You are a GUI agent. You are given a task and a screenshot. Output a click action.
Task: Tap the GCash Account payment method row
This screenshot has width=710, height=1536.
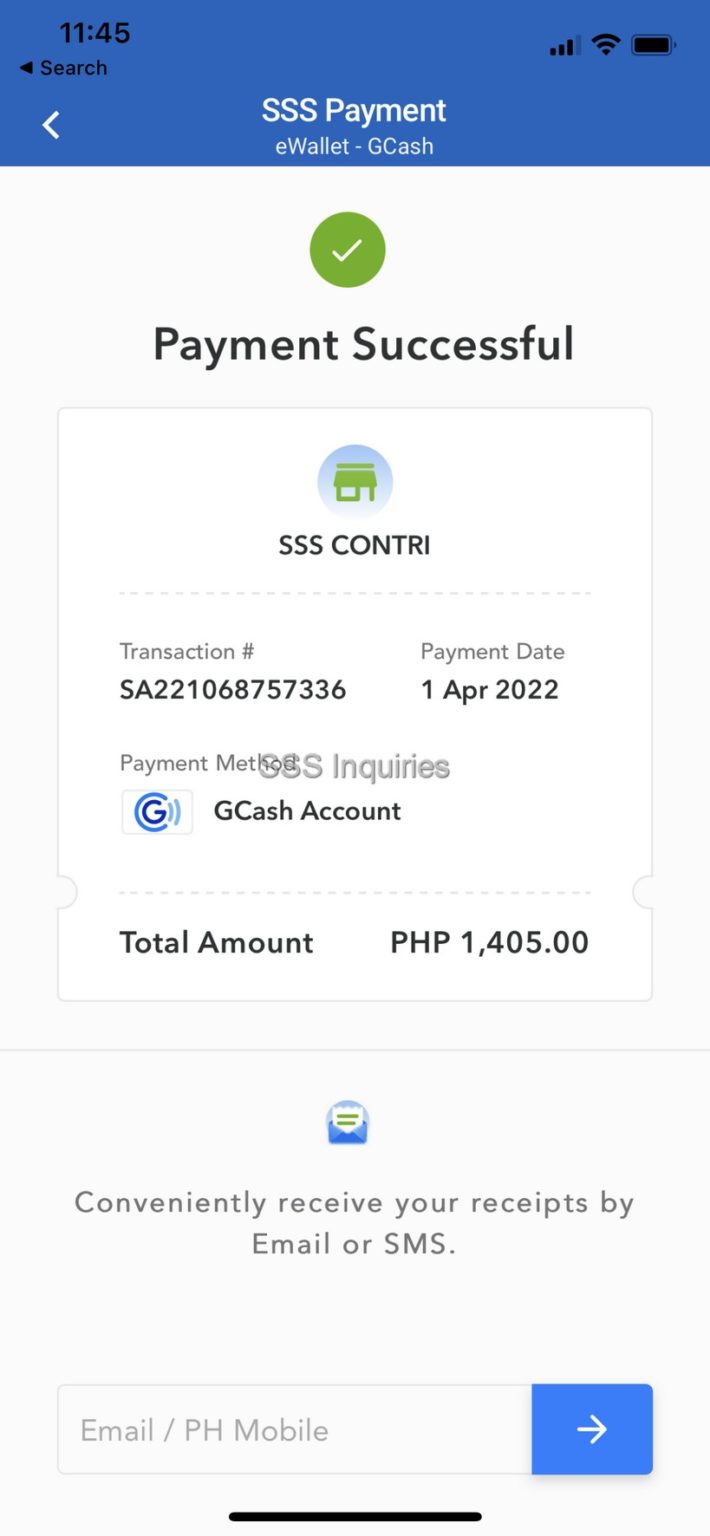(307, 811)
